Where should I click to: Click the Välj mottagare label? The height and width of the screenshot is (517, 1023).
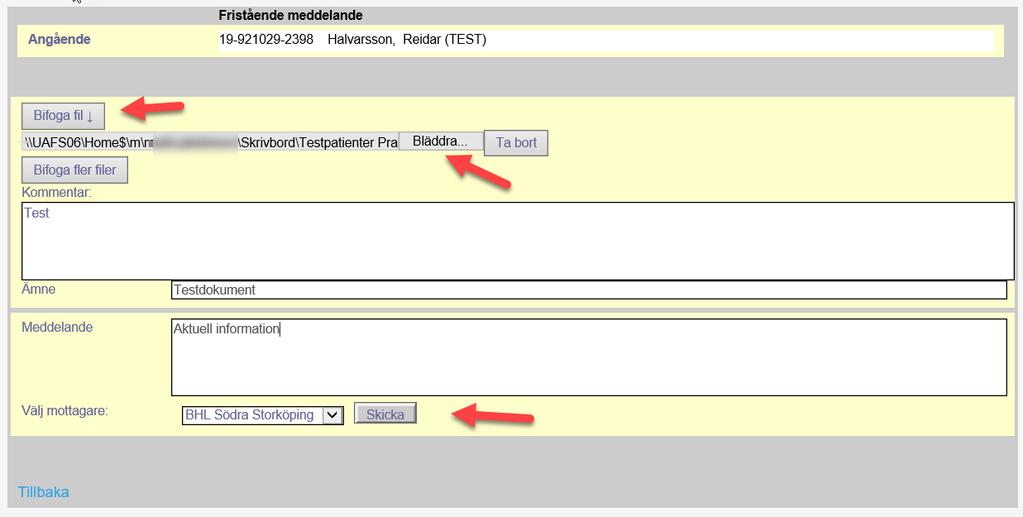pos(65,411)
